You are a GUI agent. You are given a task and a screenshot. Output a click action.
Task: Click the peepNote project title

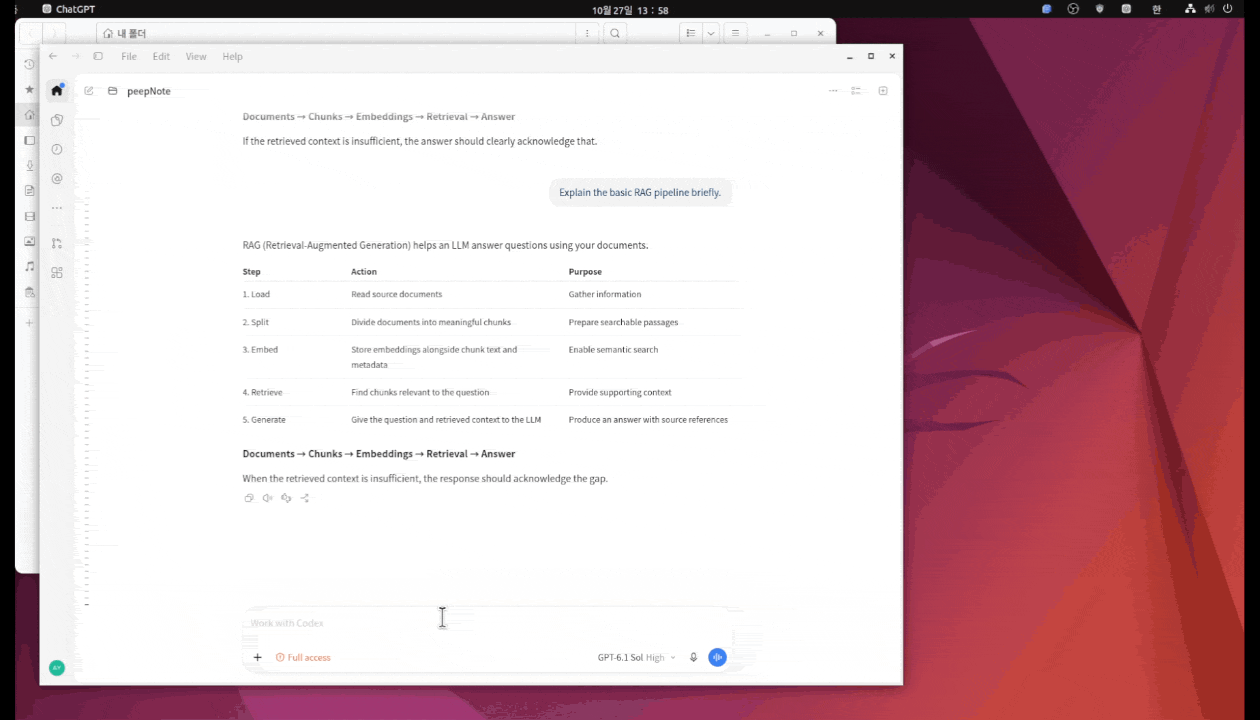tap(149, 91)
